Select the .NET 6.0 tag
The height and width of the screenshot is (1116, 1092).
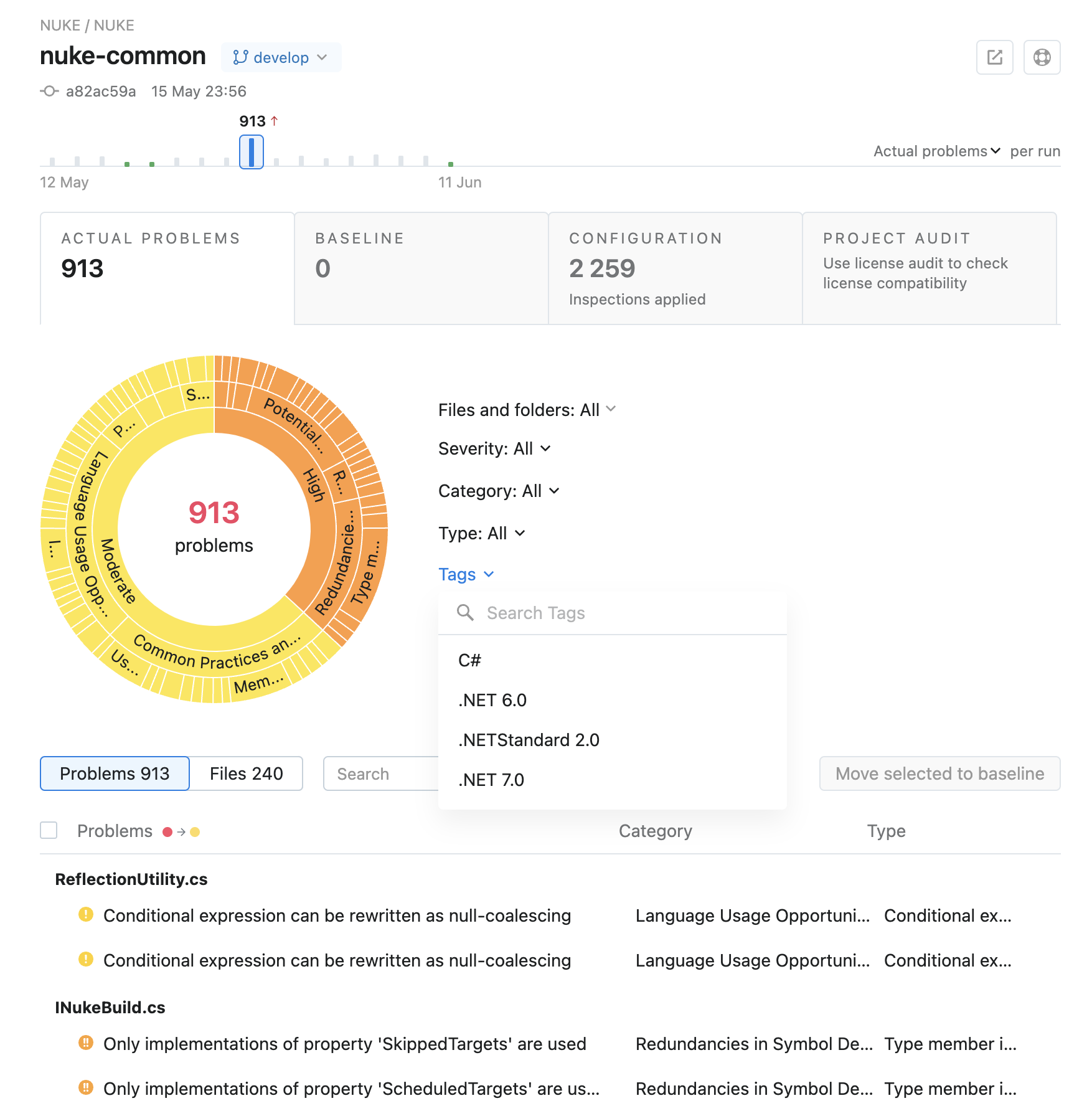(492, 701)
